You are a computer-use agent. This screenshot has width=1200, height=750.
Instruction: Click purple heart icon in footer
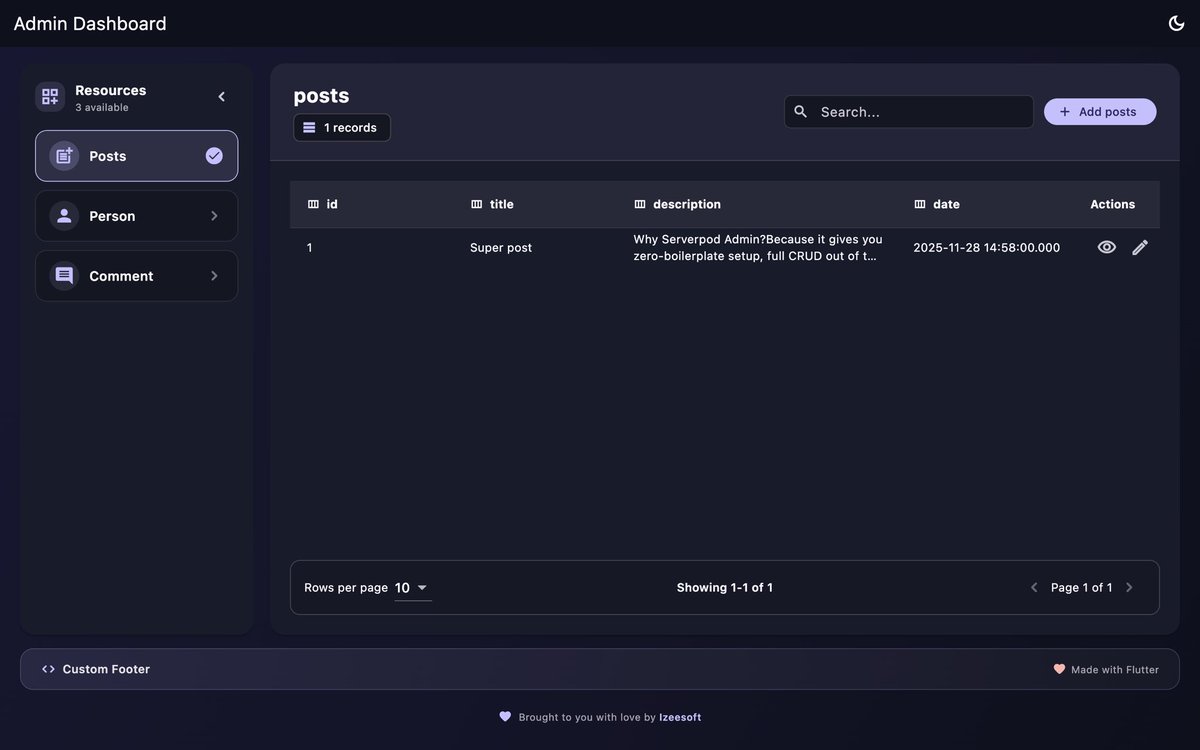505,717
